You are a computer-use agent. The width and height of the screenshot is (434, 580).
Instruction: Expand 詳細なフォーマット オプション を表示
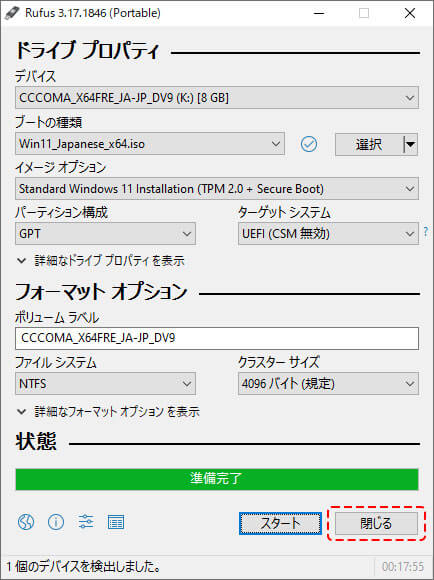[x=108, y=411]
